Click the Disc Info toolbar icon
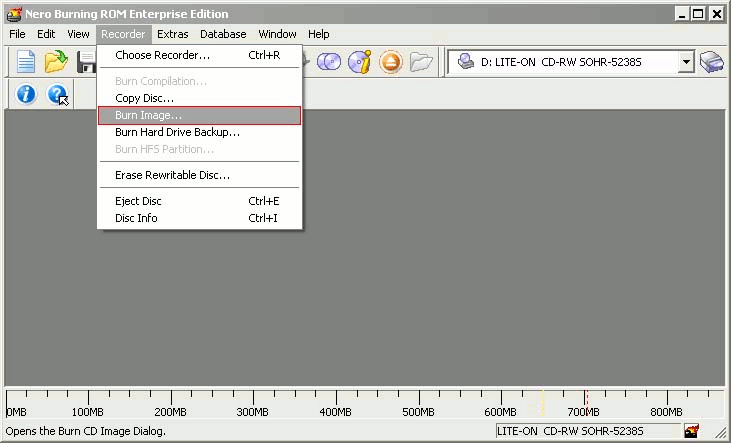 click(x=359, y=62)
